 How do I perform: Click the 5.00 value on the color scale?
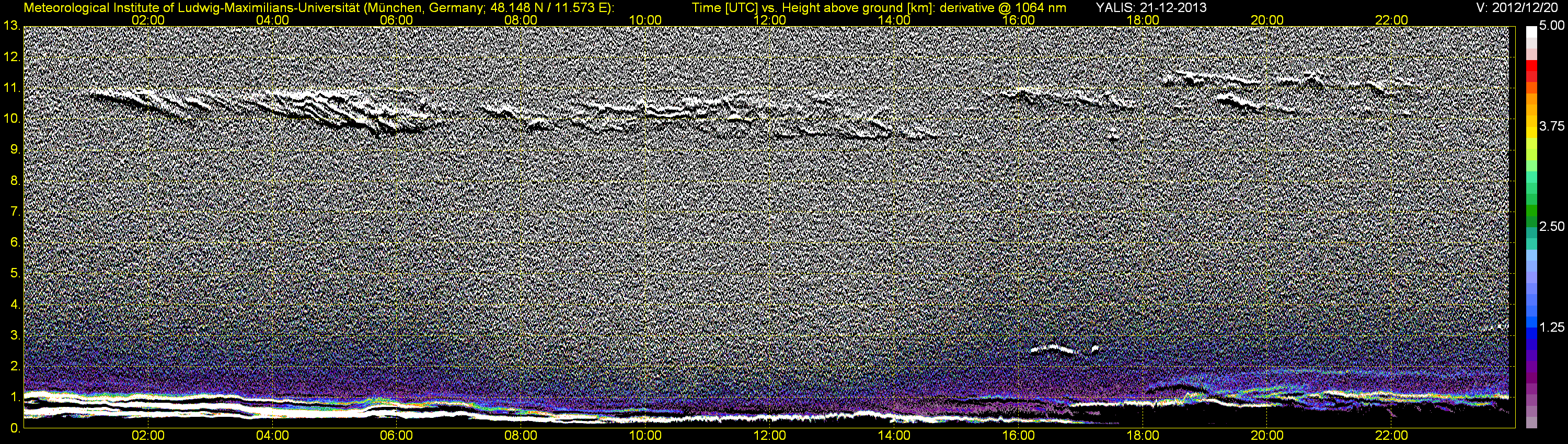tap(1552, 26)
